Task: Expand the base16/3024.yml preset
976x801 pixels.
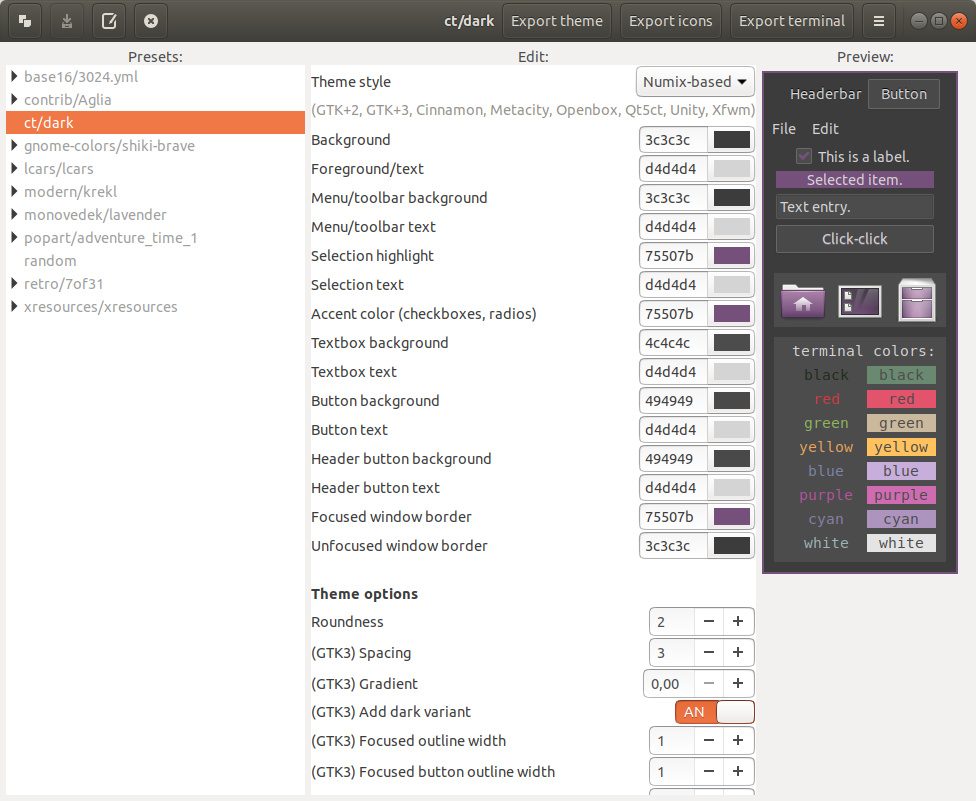Action: tap(15, 77)
